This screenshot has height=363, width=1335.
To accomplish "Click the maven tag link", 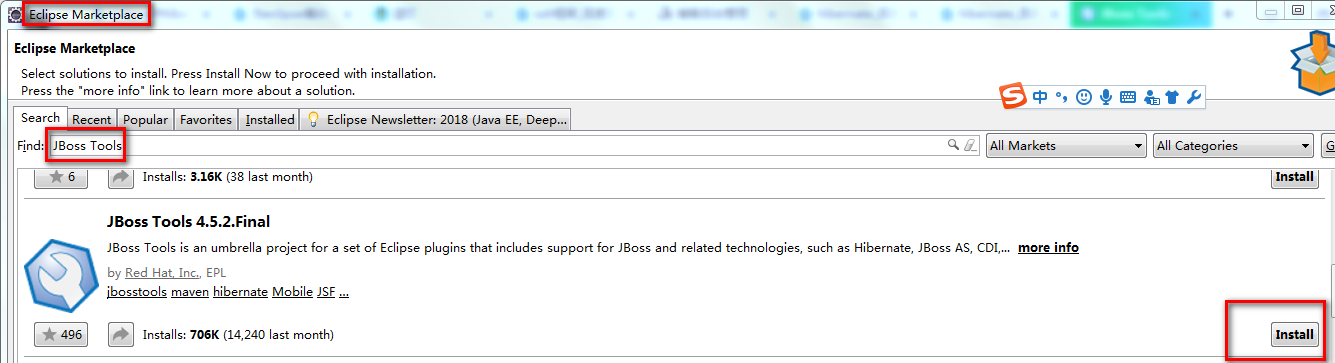I will coord(190,292).
